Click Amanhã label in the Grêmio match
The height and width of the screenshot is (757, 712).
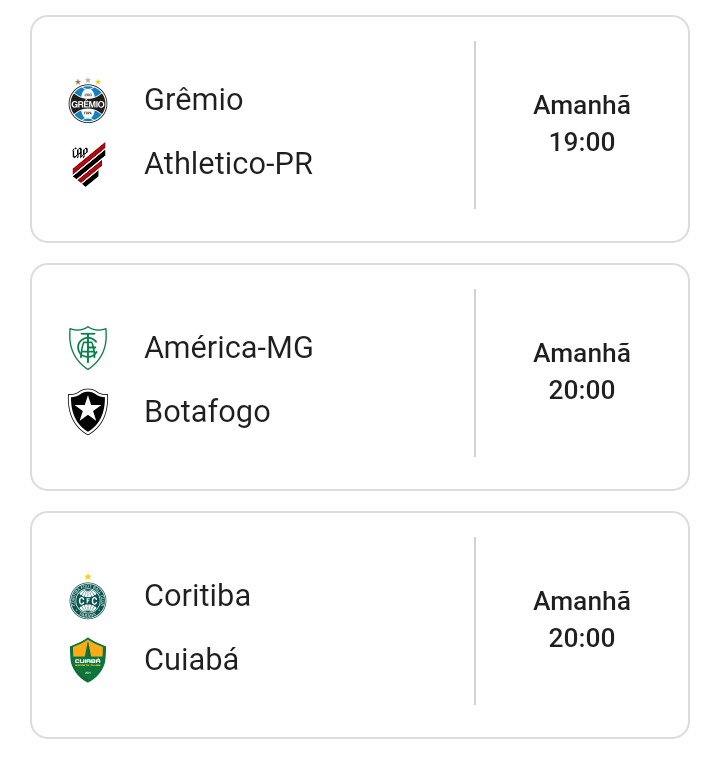click(582, 105)
